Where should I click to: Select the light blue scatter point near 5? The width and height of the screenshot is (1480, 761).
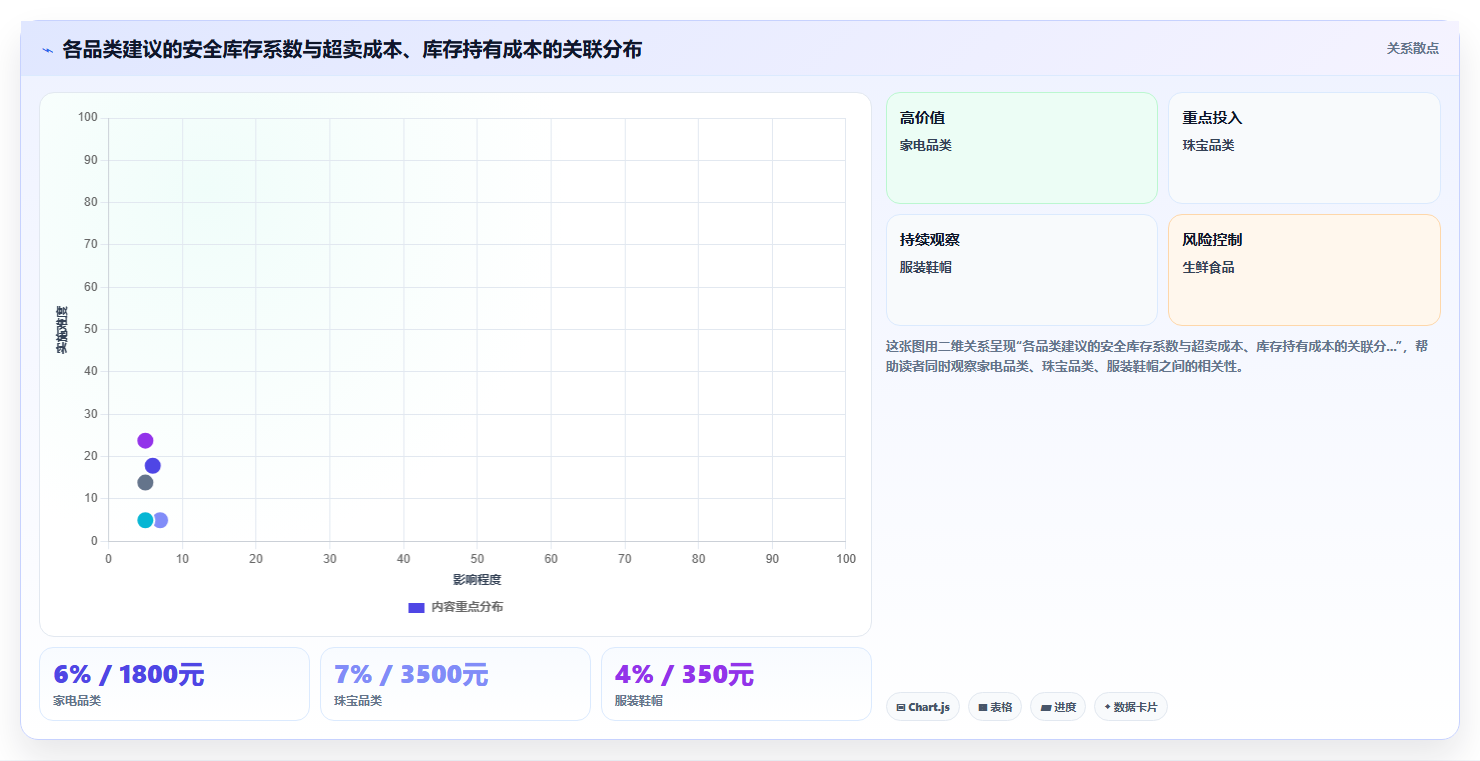click(161, 520)
